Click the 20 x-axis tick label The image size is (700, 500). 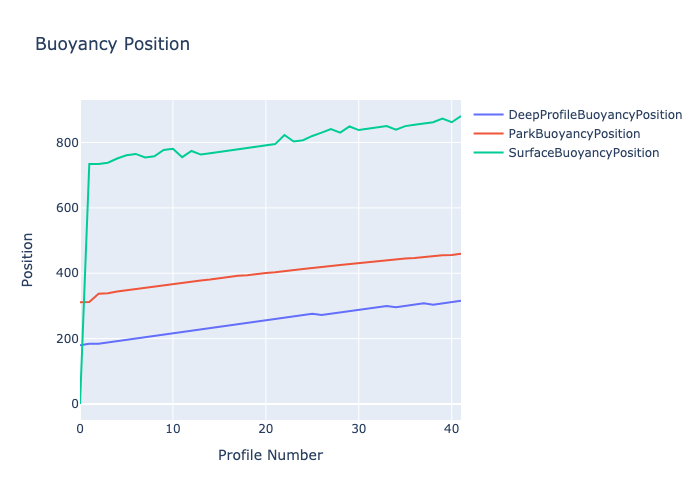point(265,430)
